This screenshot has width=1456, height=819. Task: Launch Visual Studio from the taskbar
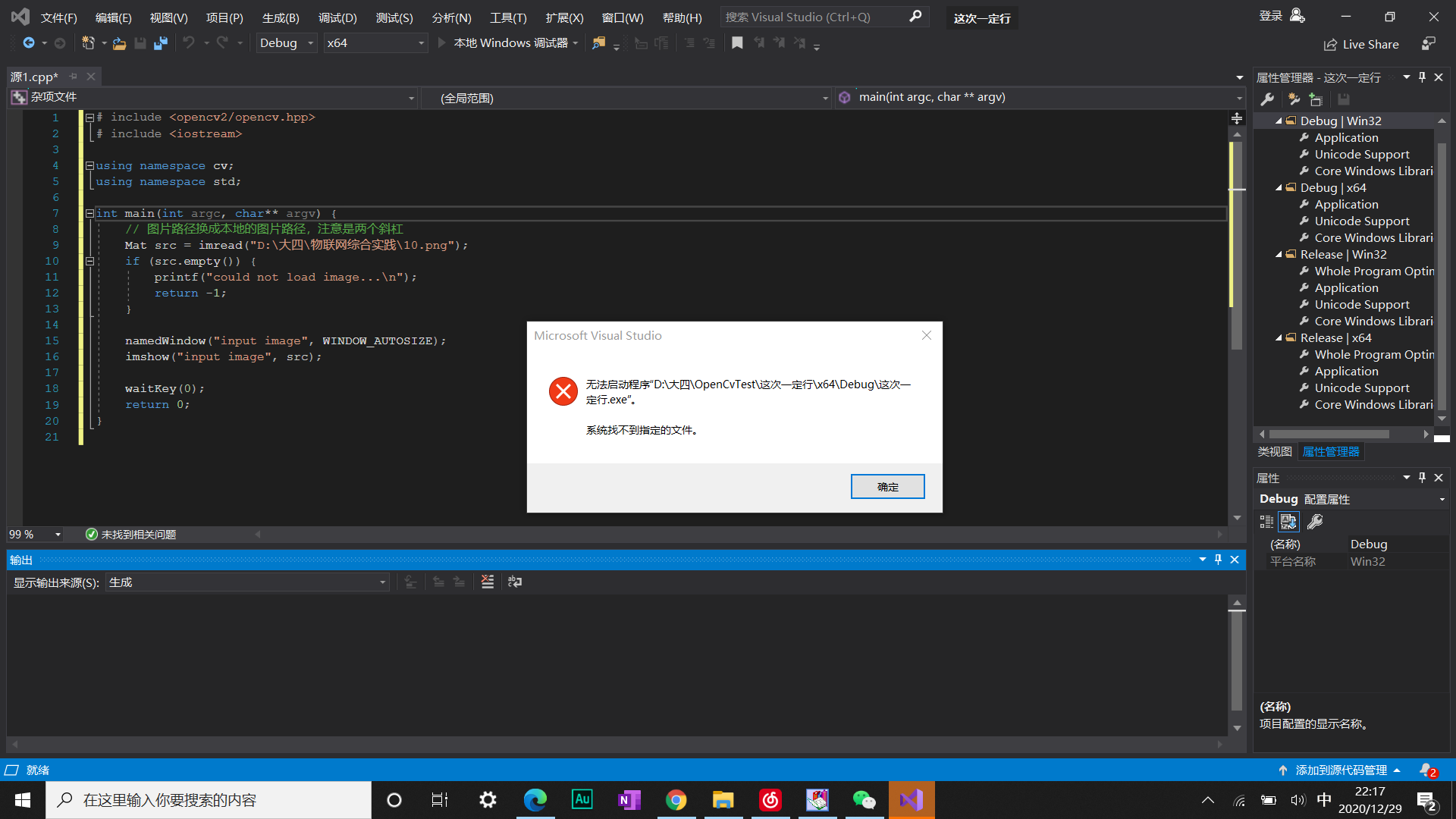(x=911, y=799)
